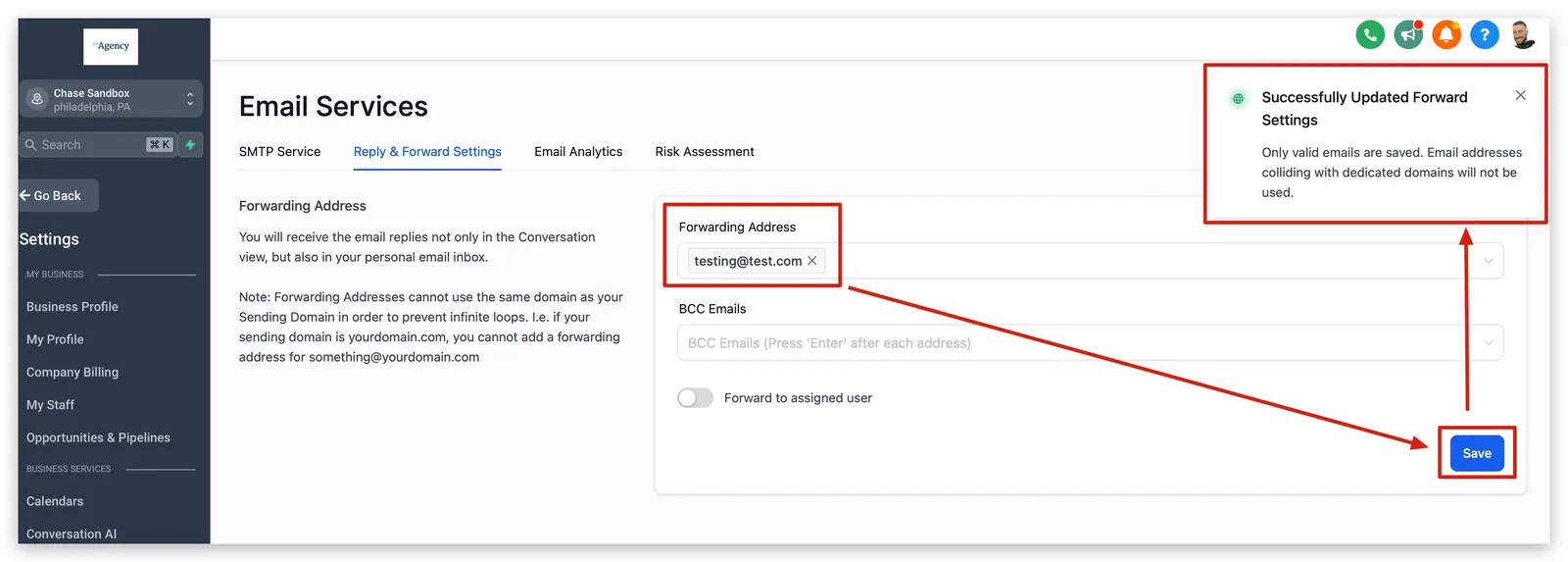Expand the Forwarding Address dropdown arrow
This screenshot has height=562, width=1568.
point(1488,261)
